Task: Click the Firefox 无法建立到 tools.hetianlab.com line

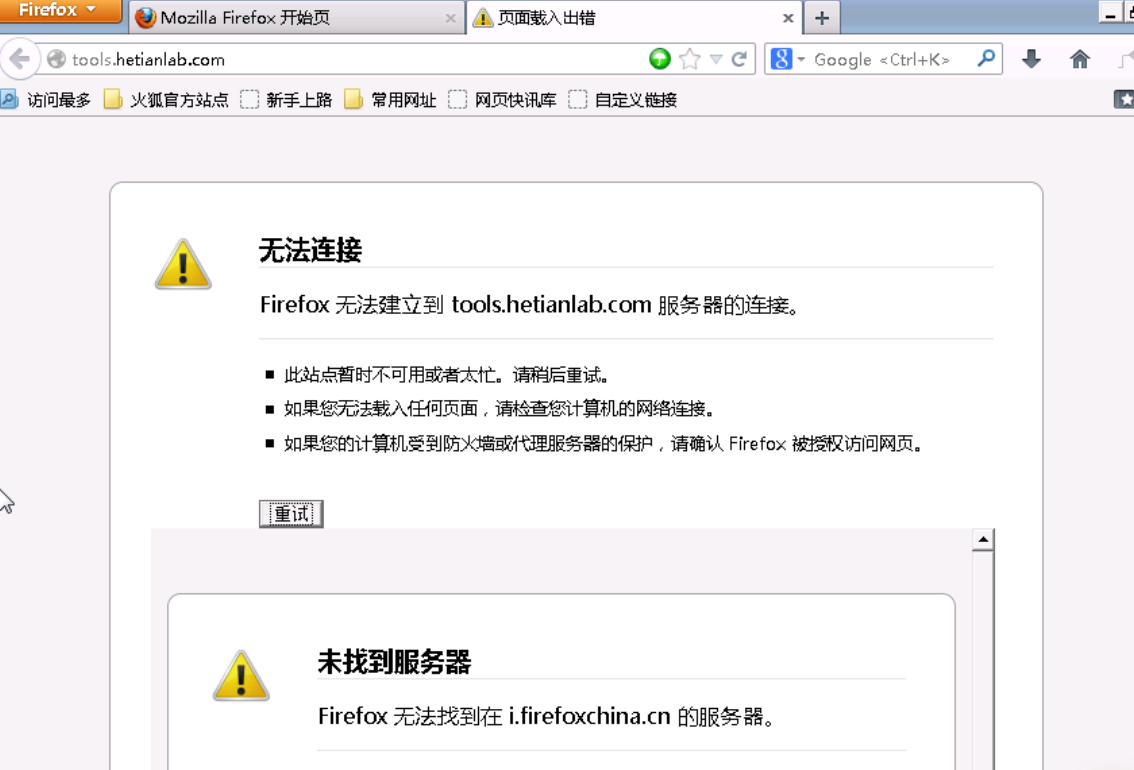Action: point(530,305)
